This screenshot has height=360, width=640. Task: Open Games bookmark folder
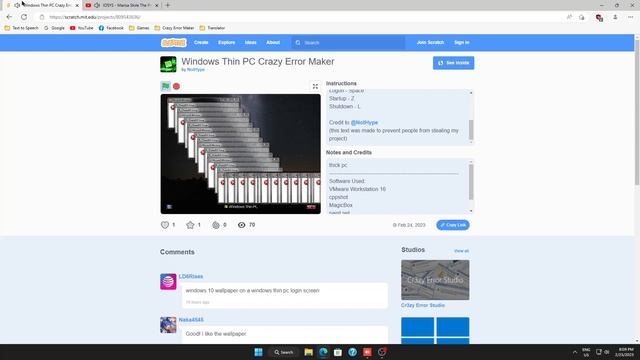(139, 28)
